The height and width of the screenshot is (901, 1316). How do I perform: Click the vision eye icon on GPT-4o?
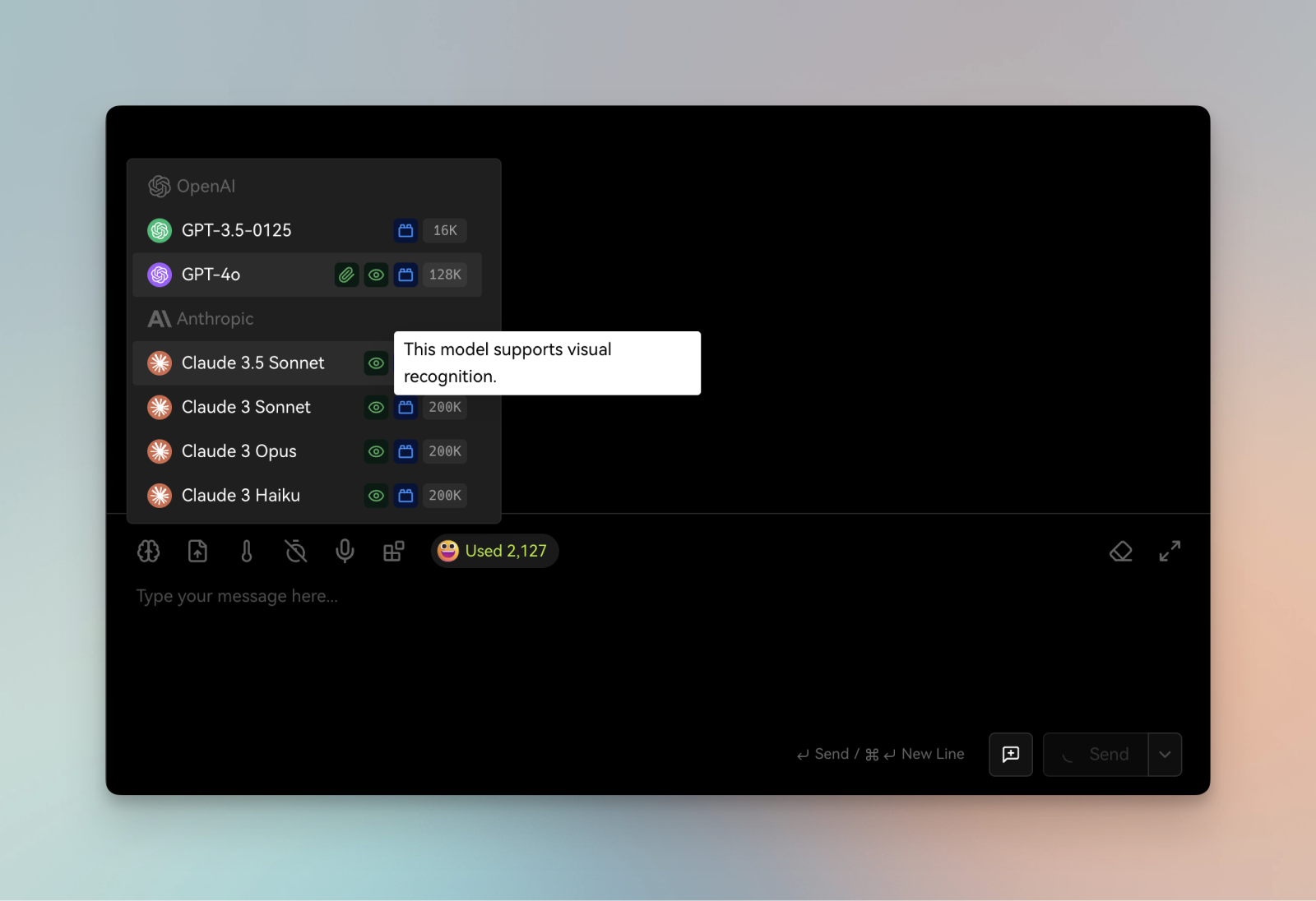(376, 275)
